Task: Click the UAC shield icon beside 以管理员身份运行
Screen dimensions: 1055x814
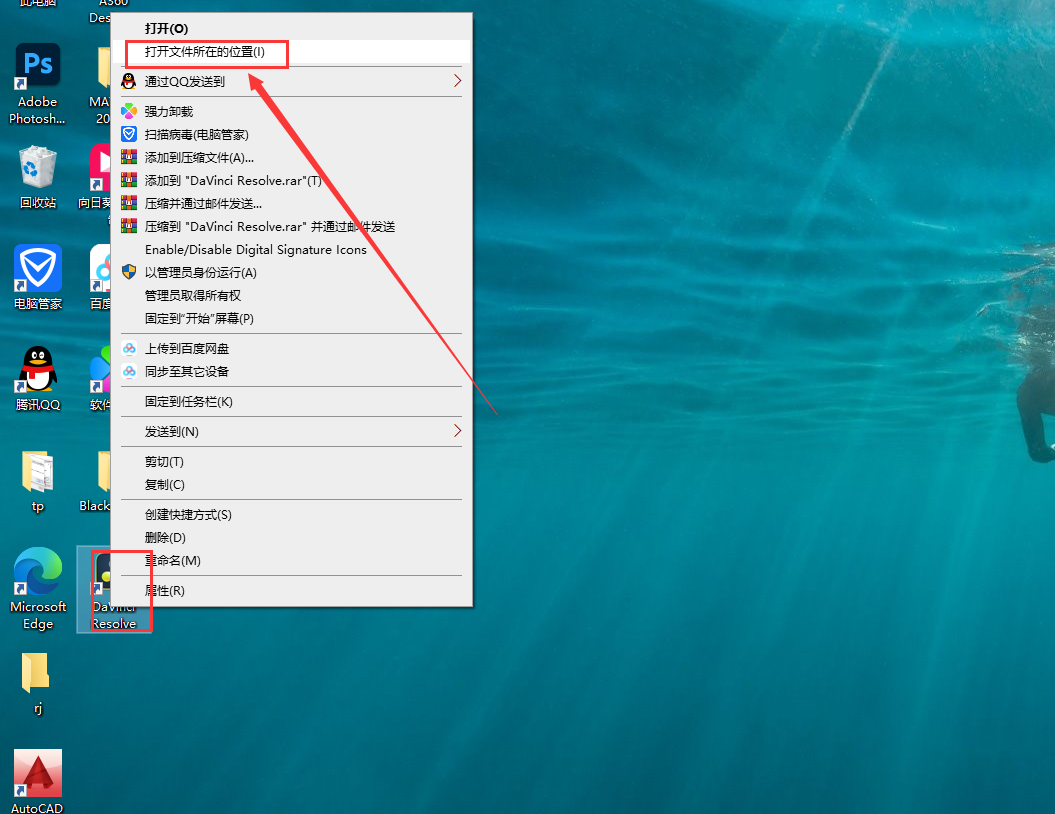Action: click(129, 272)
